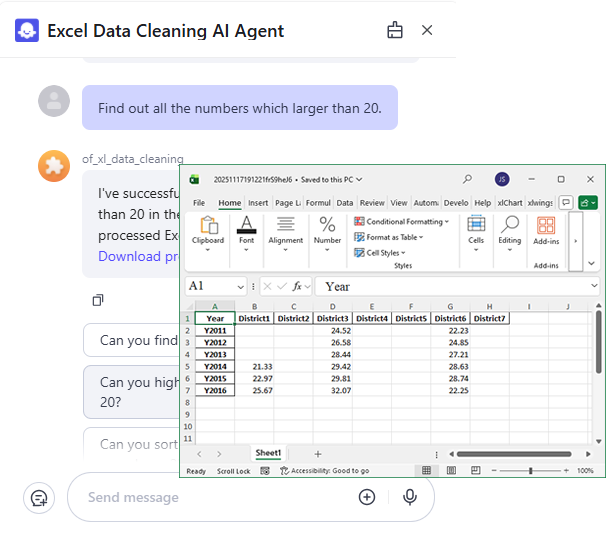Zoom in with the plus button
The width and height of the screenshot is (606, 533).
point(566,470)
